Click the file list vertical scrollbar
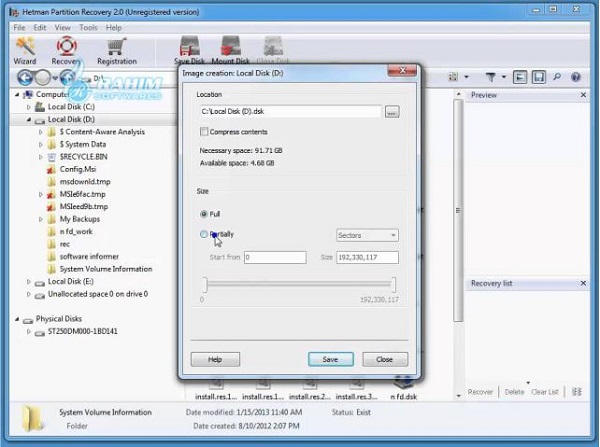Image resolution: width=600 pixels, height=447 pixels. (458, 210)
